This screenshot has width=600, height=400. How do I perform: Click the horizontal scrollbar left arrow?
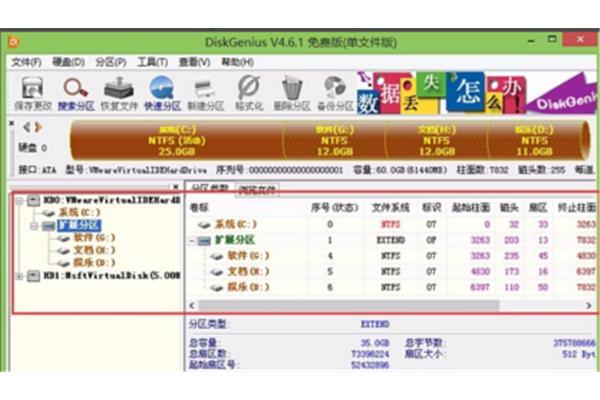(x=192, y=305)
